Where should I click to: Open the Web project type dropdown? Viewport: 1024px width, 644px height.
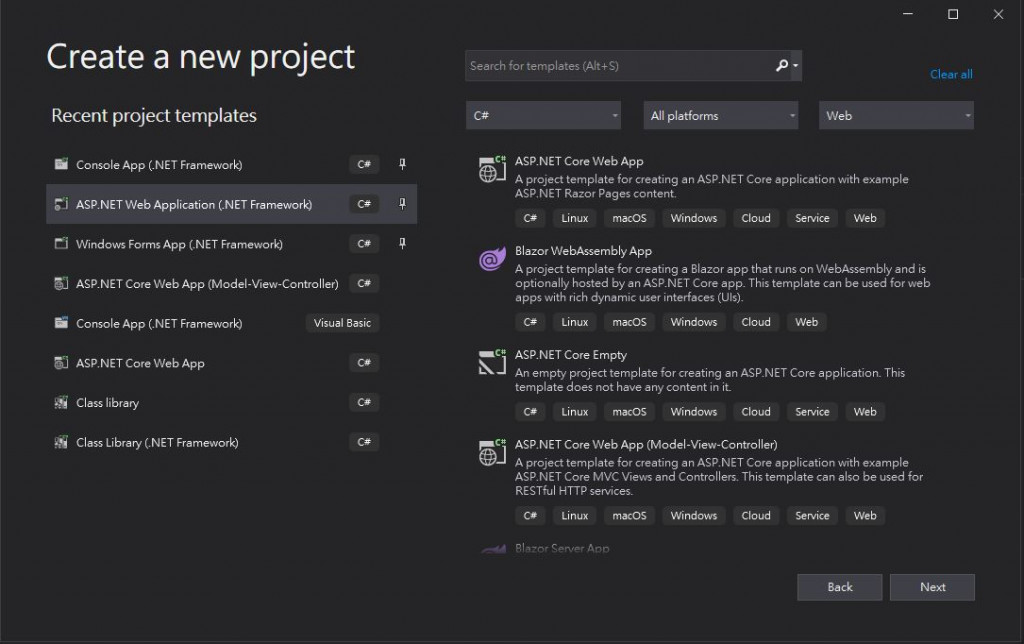pos(896,116)
